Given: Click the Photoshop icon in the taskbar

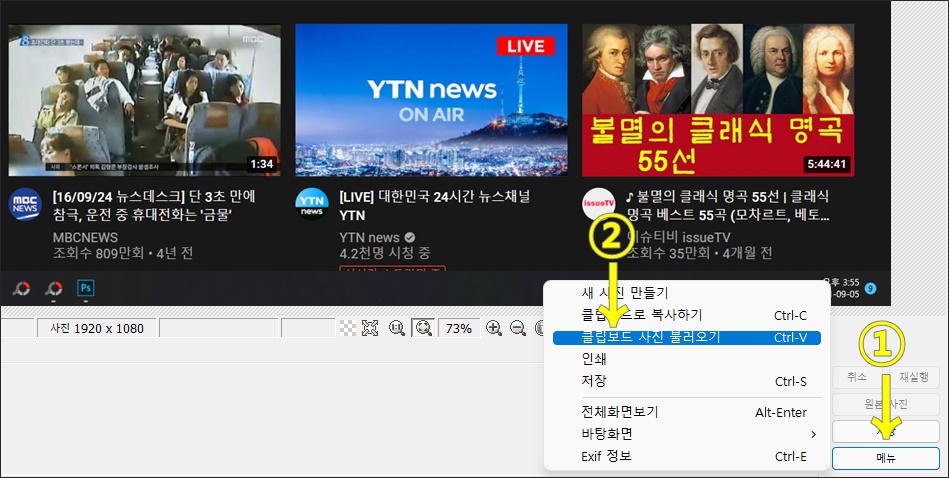Looking at the screenshot, I should 85,288.
